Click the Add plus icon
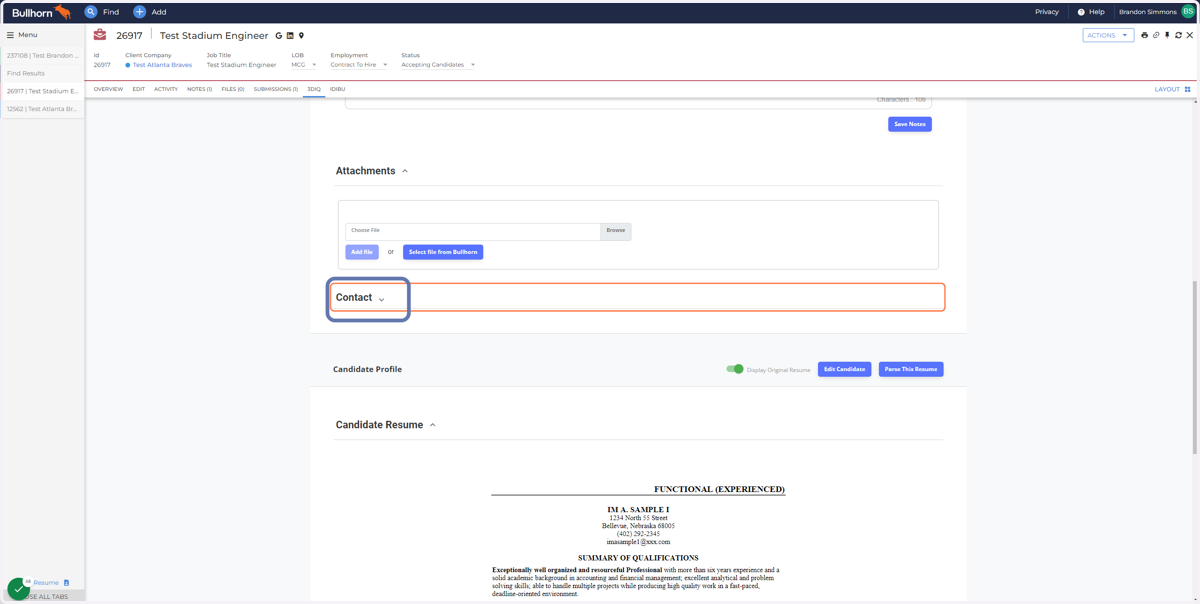The image size is (1200, 604). [140, 12]
